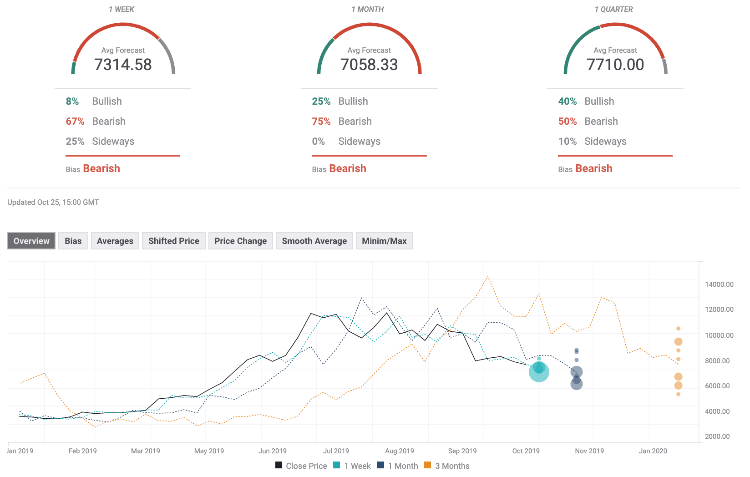Select the Smooth Average tab
Screen dimensions: 750x477
[x=314, y=241]
